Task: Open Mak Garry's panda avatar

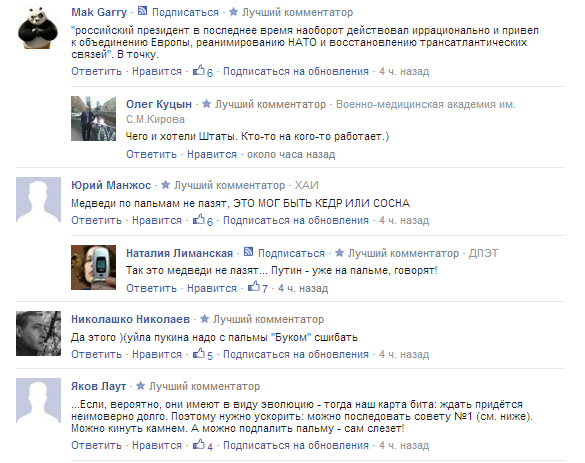Action: [38, 27]
